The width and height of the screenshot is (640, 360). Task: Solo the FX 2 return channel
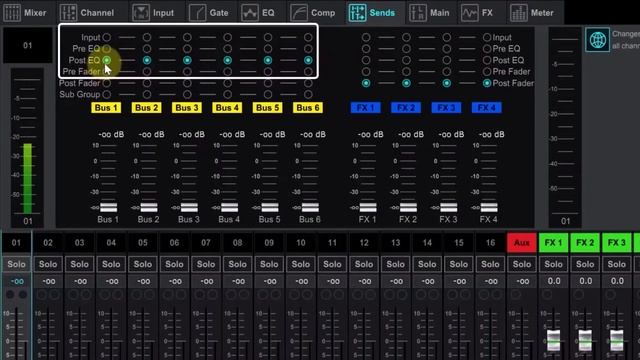coord(585,264)
